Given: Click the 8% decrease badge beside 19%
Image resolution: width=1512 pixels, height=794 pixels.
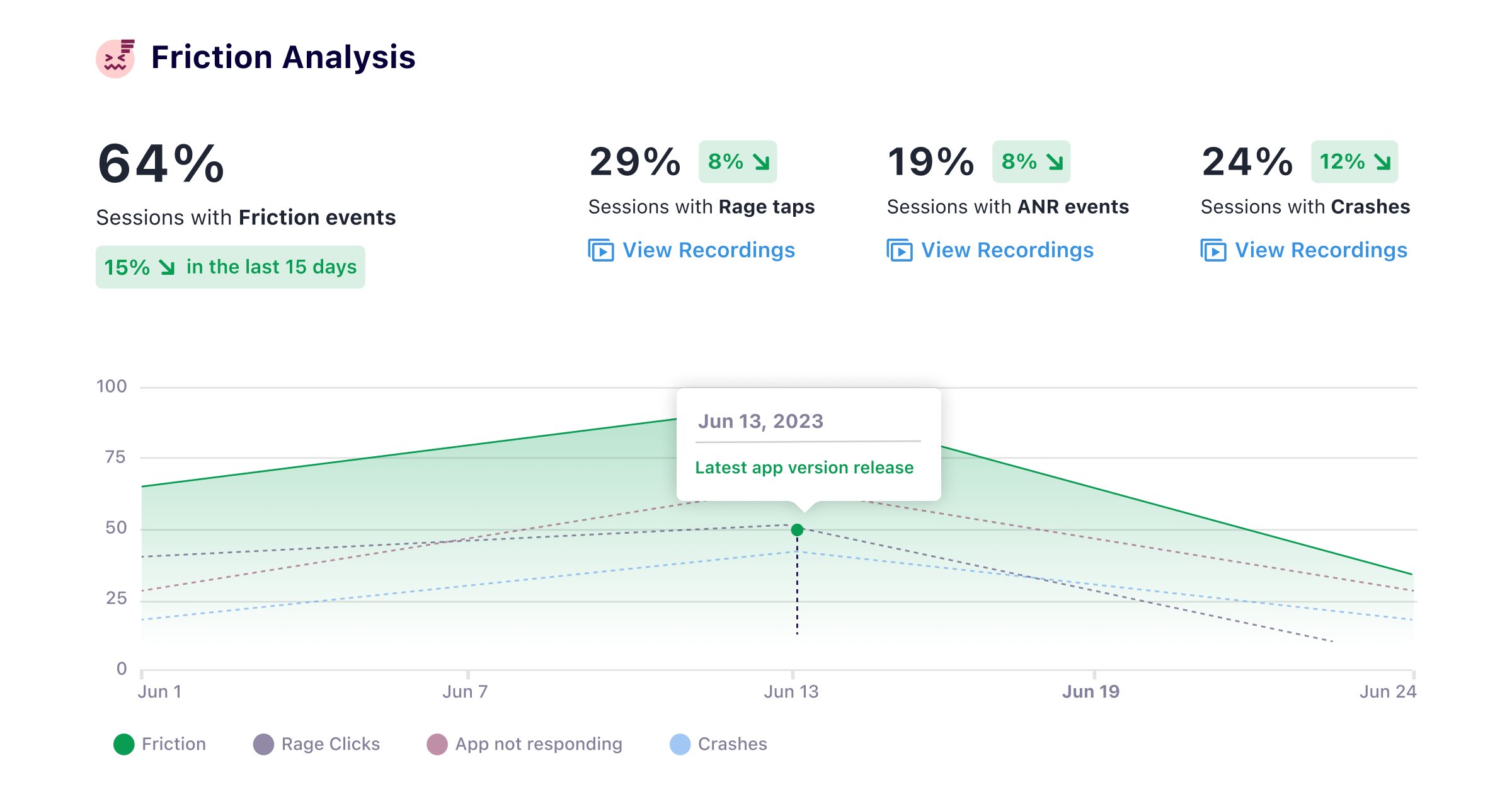Looking at the screenshot, I should (x=1031, y=162).
